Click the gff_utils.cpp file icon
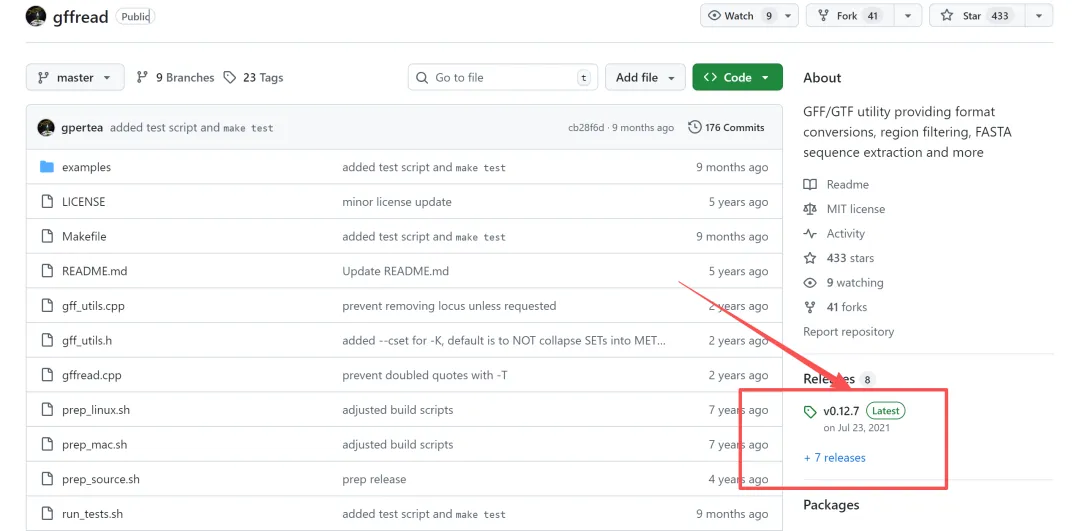Image resolution: width=1080 pixels, height=531 pixels. pyautogui.click(x=47, y=306)
